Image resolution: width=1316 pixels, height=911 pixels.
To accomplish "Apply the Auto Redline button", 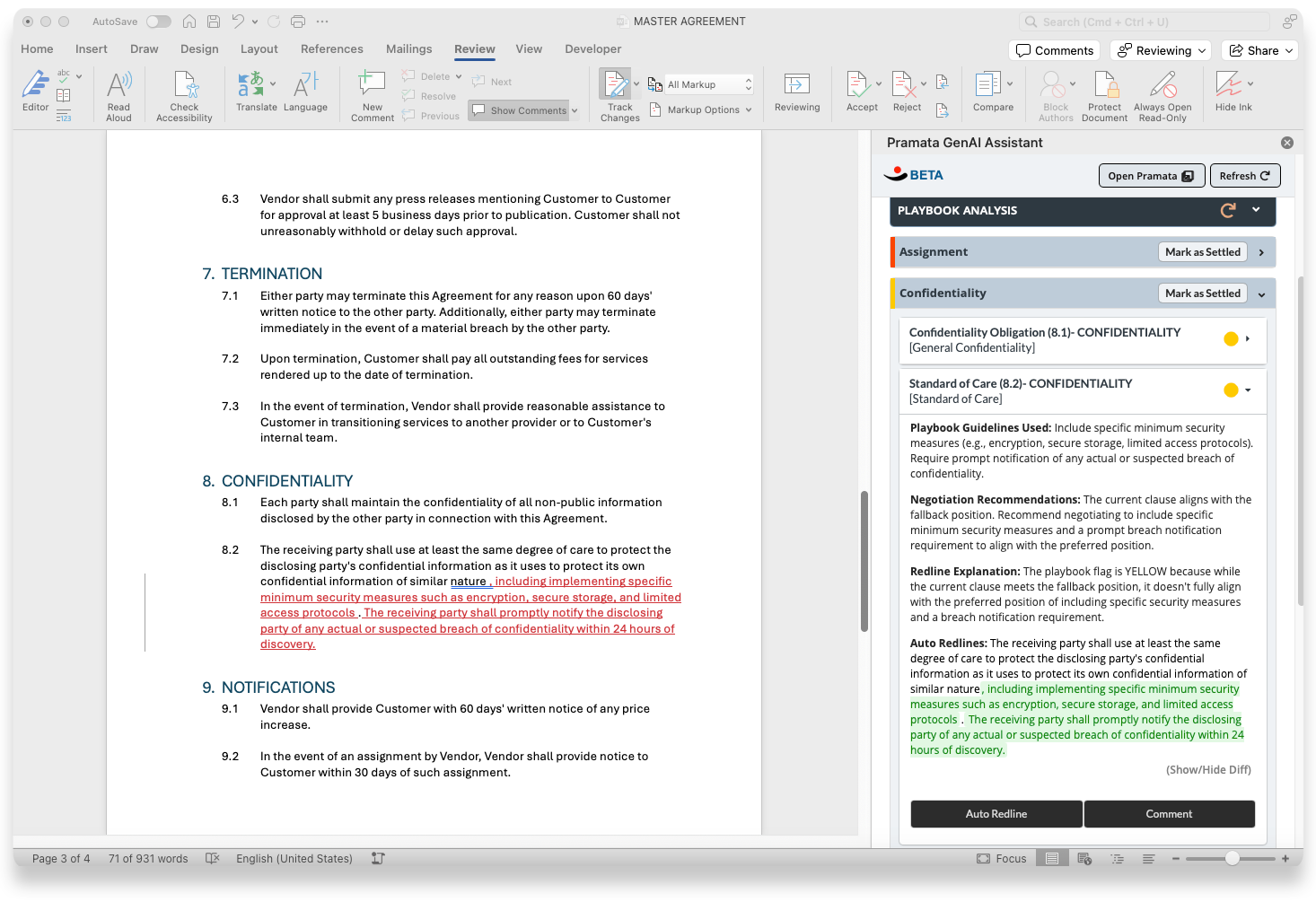I will (x=996, y=814).
